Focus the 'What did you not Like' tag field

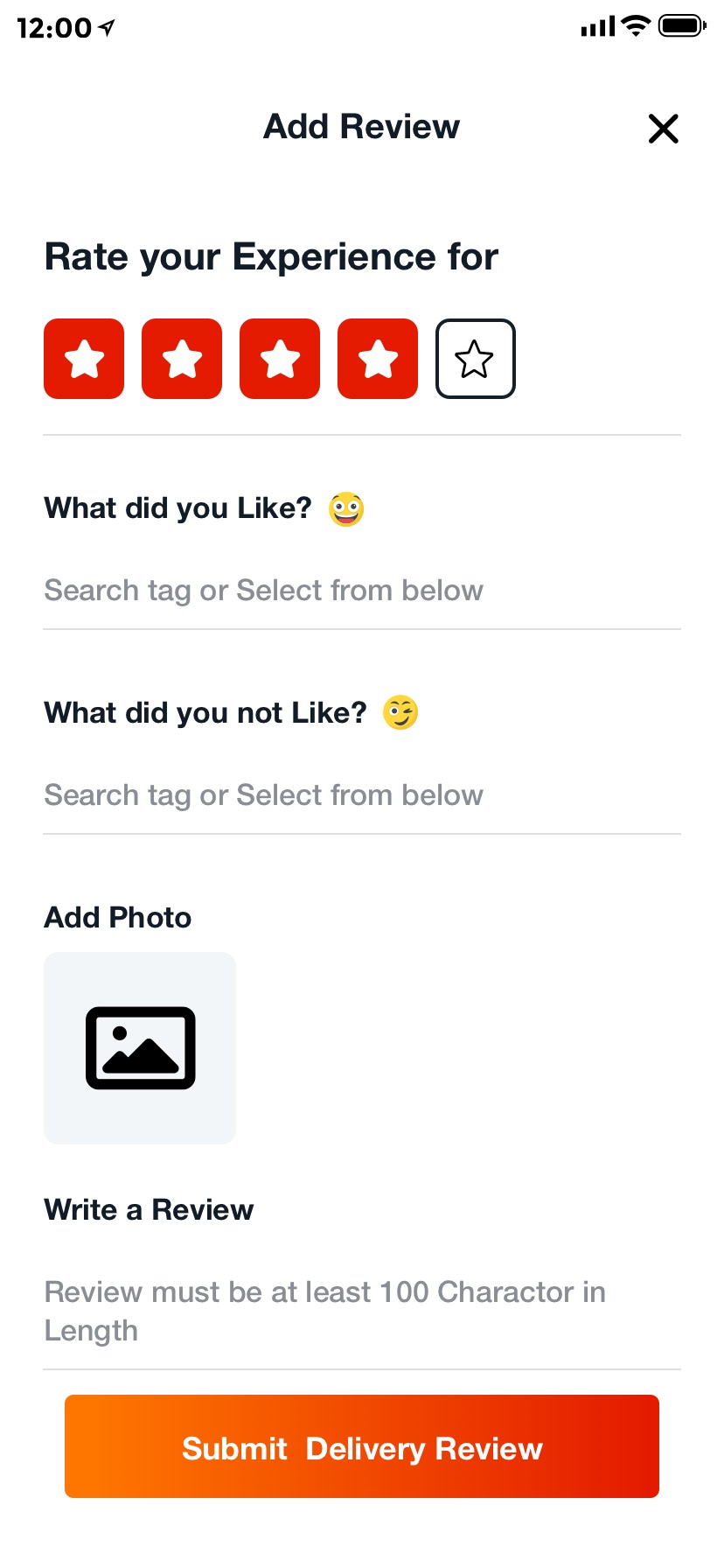(x=262, y=795)
